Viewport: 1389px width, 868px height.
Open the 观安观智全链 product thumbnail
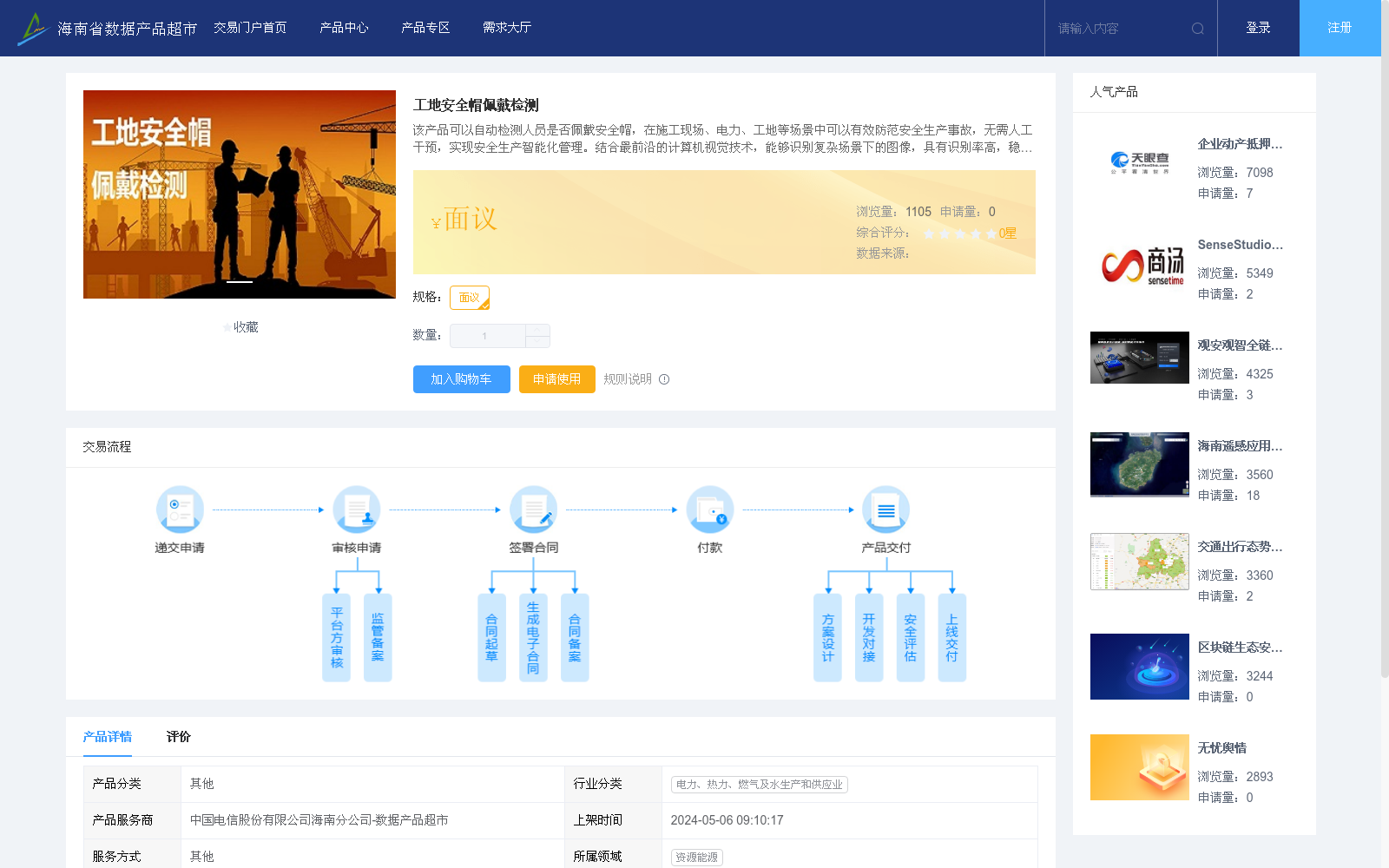coord(1140,358)
